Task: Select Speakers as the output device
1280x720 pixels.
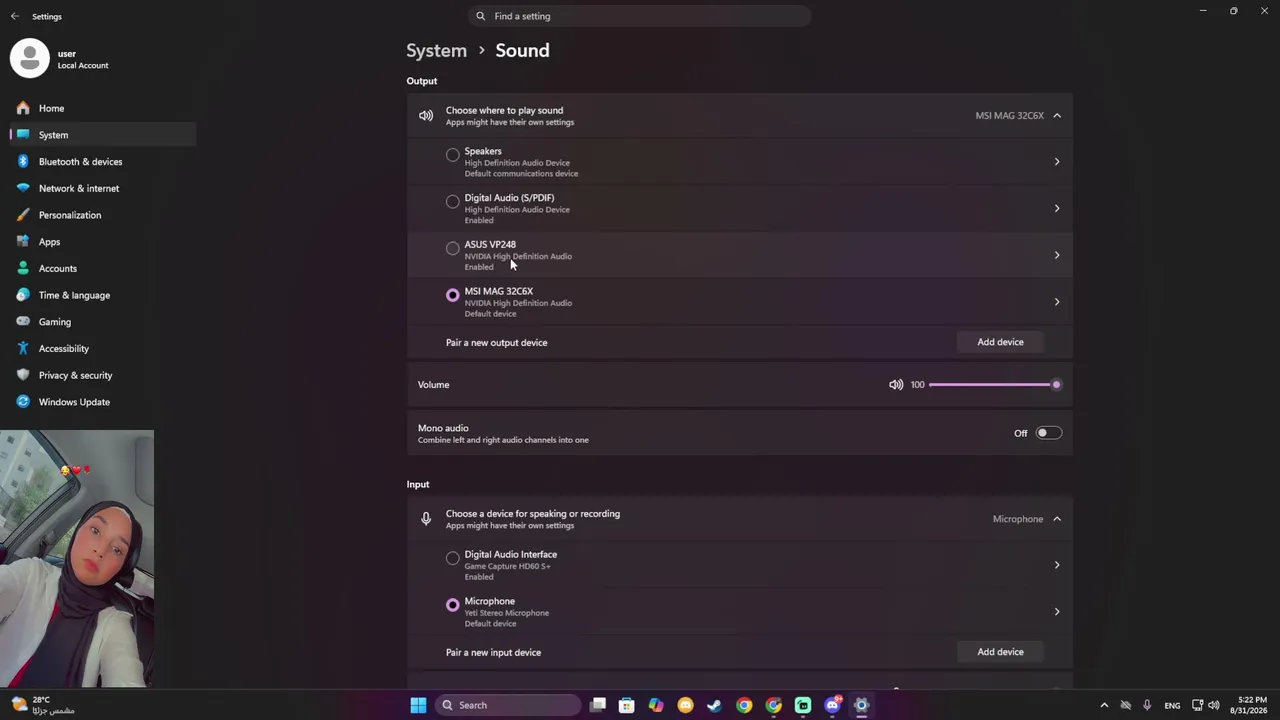Action: pyautogui.click(x=453, y=155)
